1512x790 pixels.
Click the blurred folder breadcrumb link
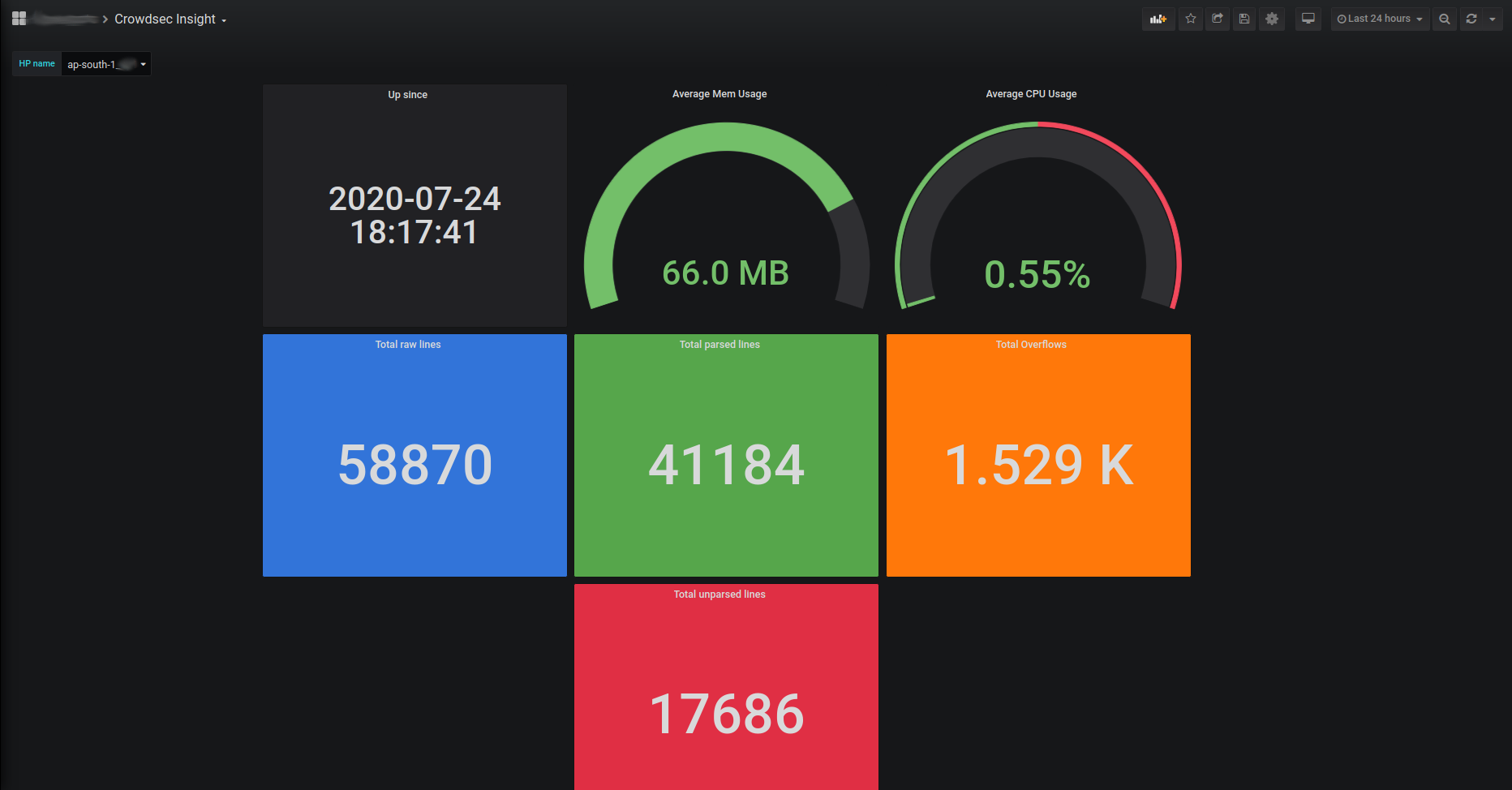(66, 19)
